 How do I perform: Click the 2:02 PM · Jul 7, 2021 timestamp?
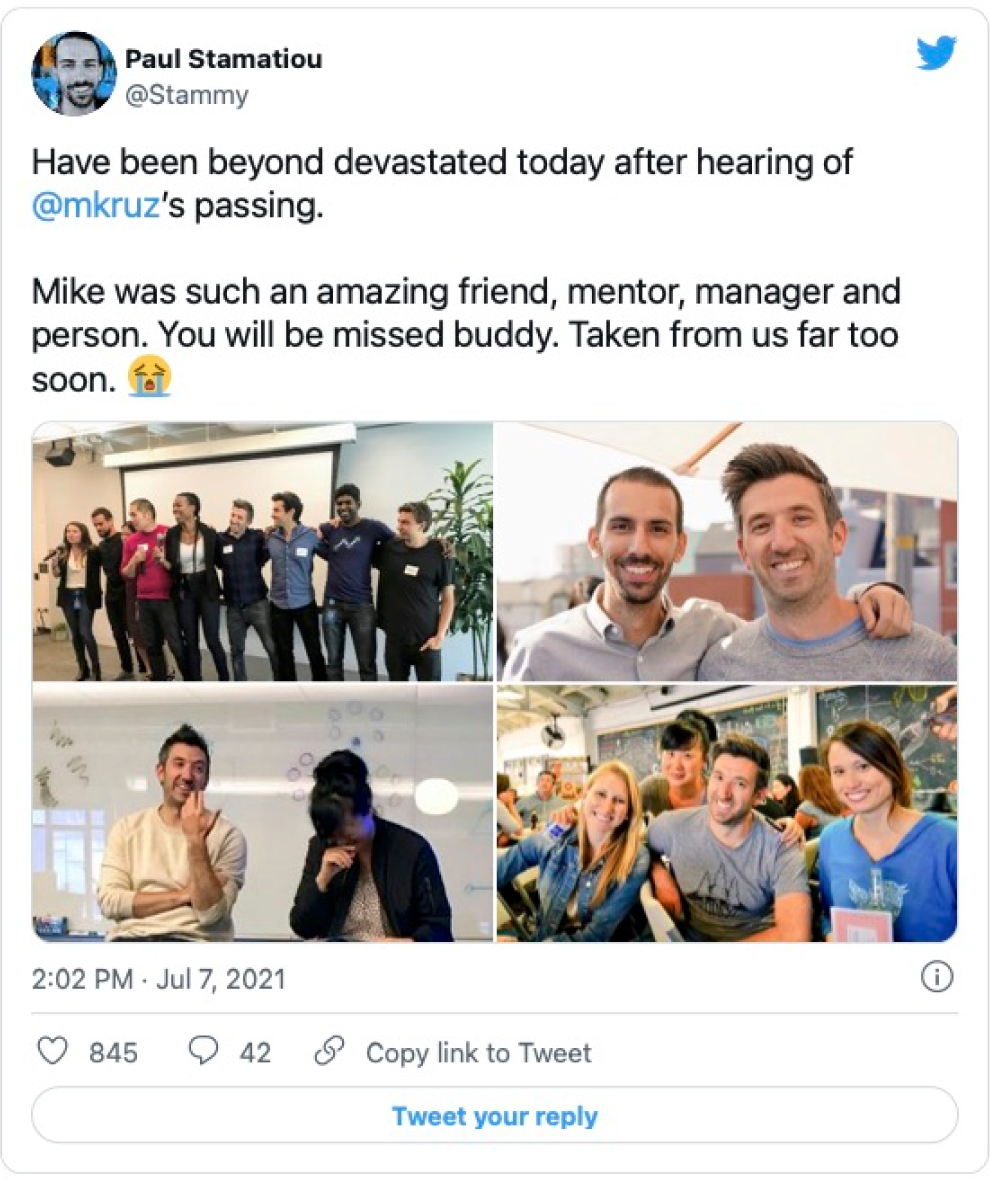[159, 979]
